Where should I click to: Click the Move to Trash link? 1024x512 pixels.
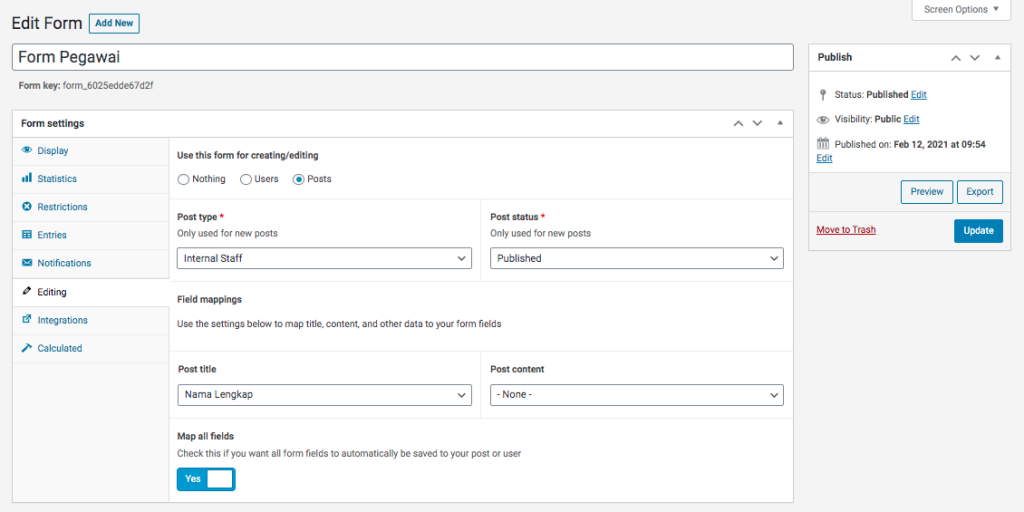click(845, 230)
